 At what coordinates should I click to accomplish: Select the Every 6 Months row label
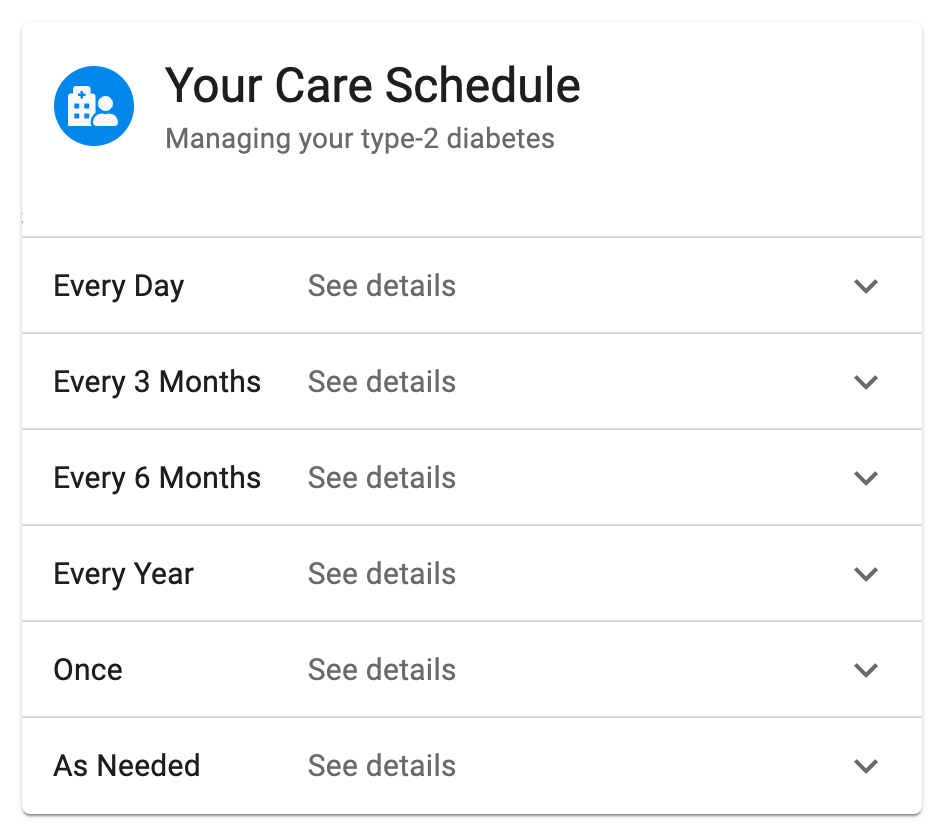[157, 478]
